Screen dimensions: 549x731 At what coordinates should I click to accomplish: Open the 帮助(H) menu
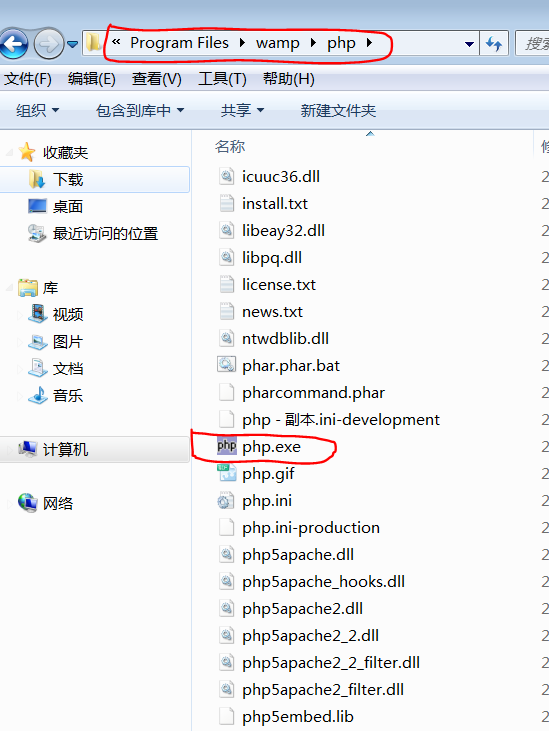[x=288, y=79]
